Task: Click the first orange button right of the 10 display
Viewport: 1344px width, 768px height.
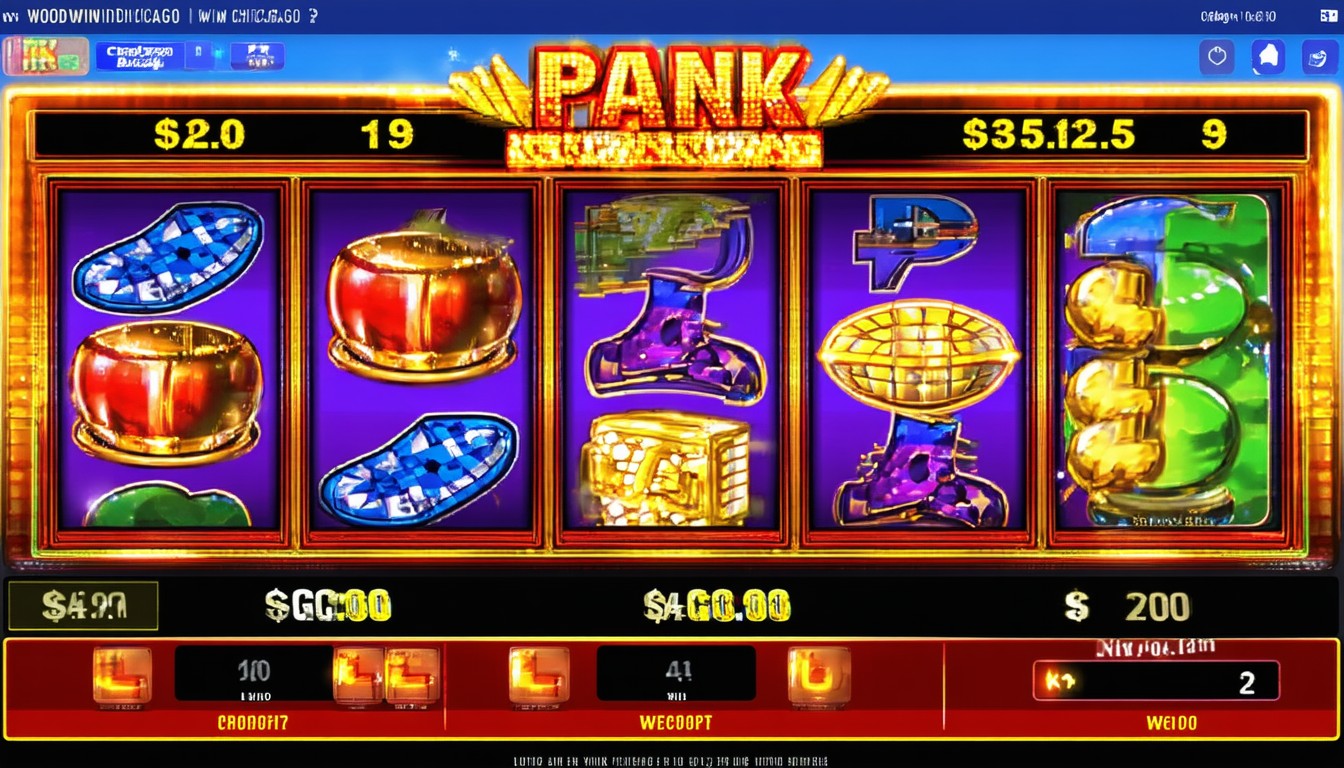Action: [x=358, y=675]
